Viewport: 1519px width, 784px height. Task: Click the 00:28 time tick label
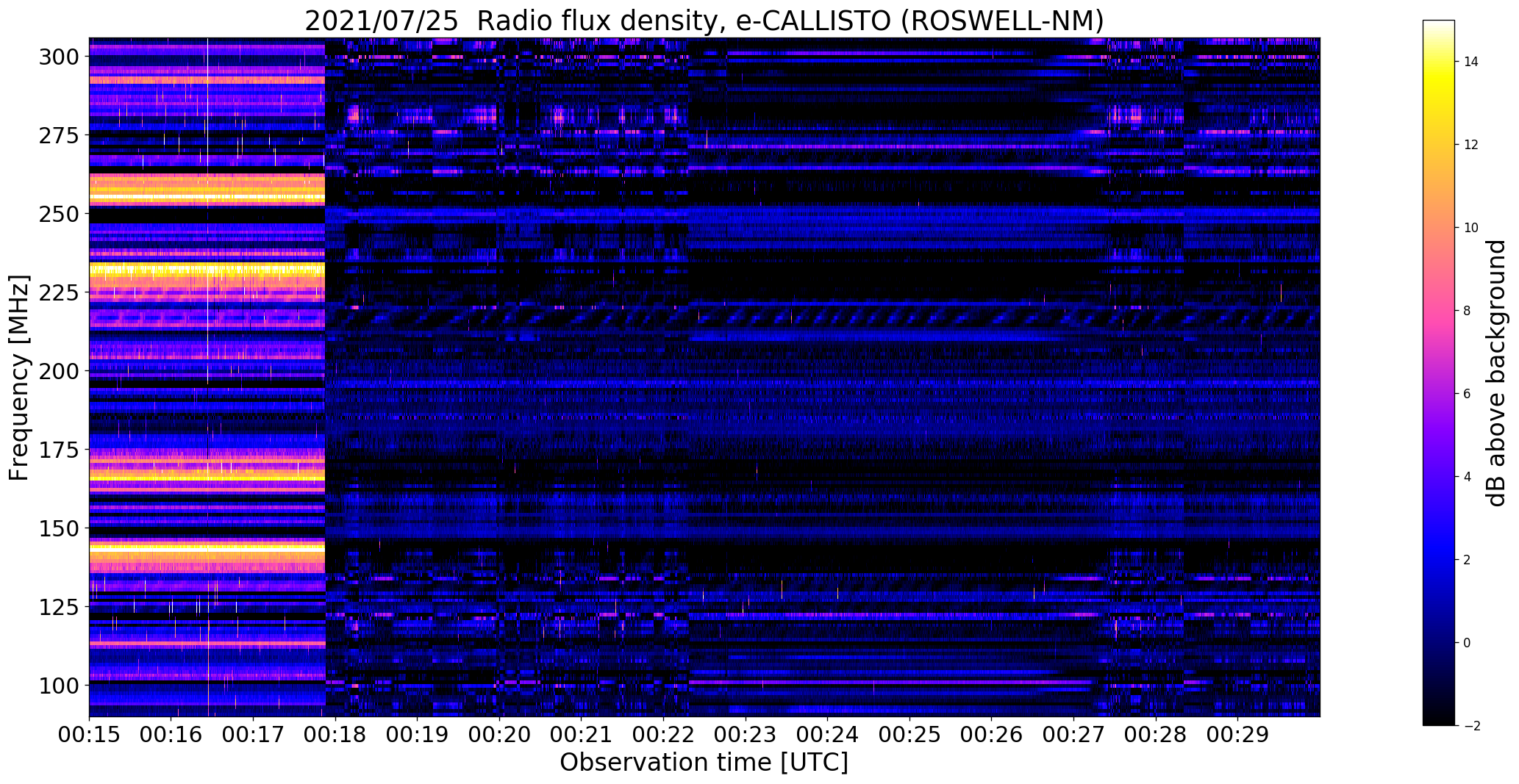click(1155, 734)
